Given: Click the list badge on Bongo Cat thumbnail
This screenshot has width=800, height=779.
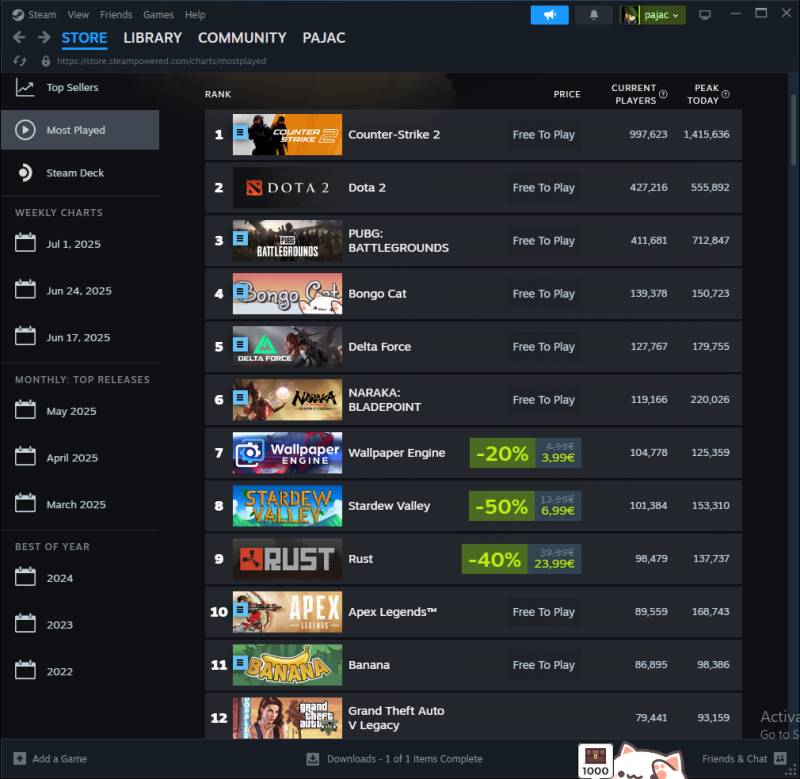Looking at the screenshot, I should tap(240, 292).
